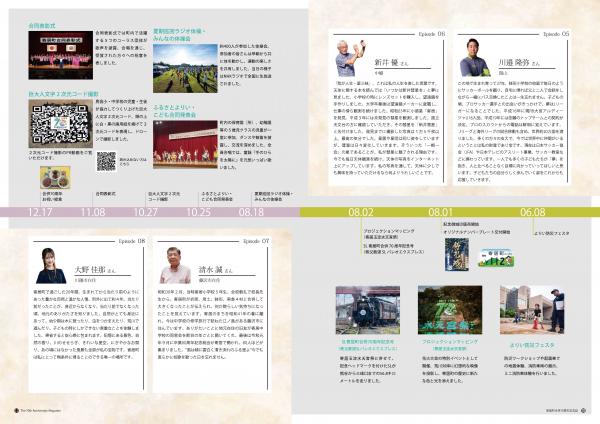The image size is (600, 424).
Task: Open the giant human QR code aerial photo
Action: 60,124
